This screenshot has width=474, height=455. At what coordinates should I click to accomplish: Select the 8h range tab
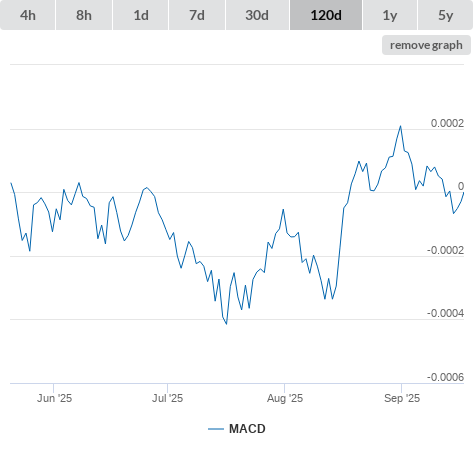click(84, 15)
